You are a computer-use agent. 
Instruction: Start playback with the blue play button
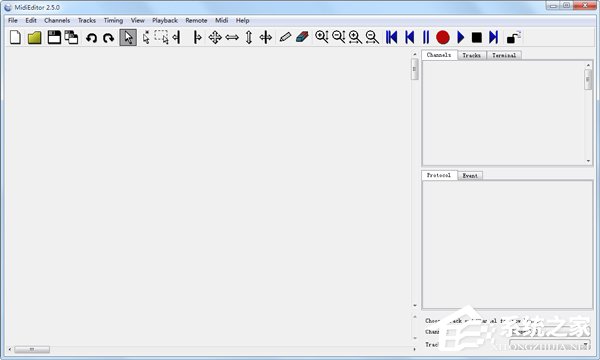460,37
